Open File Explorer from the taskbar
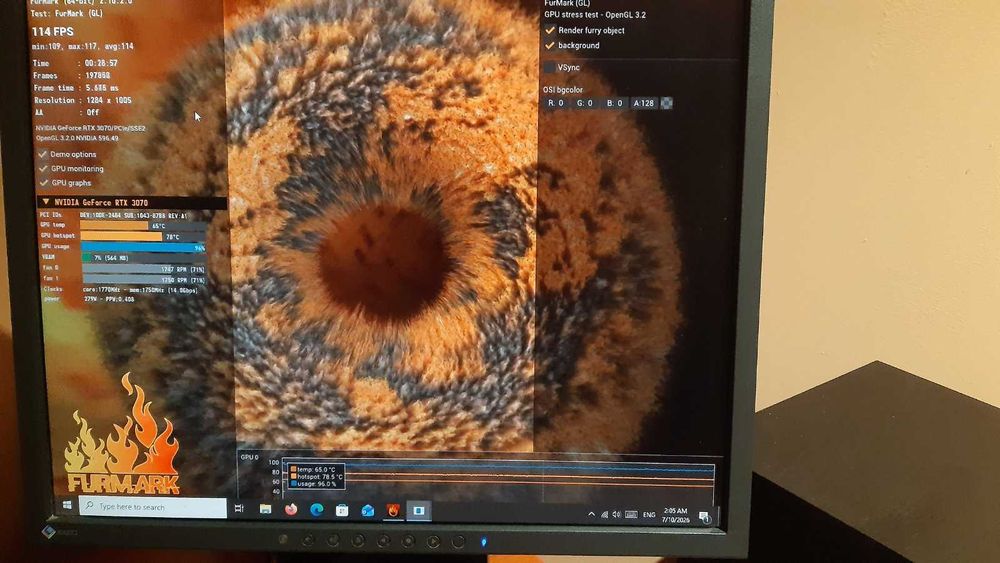 pos(265,509)
